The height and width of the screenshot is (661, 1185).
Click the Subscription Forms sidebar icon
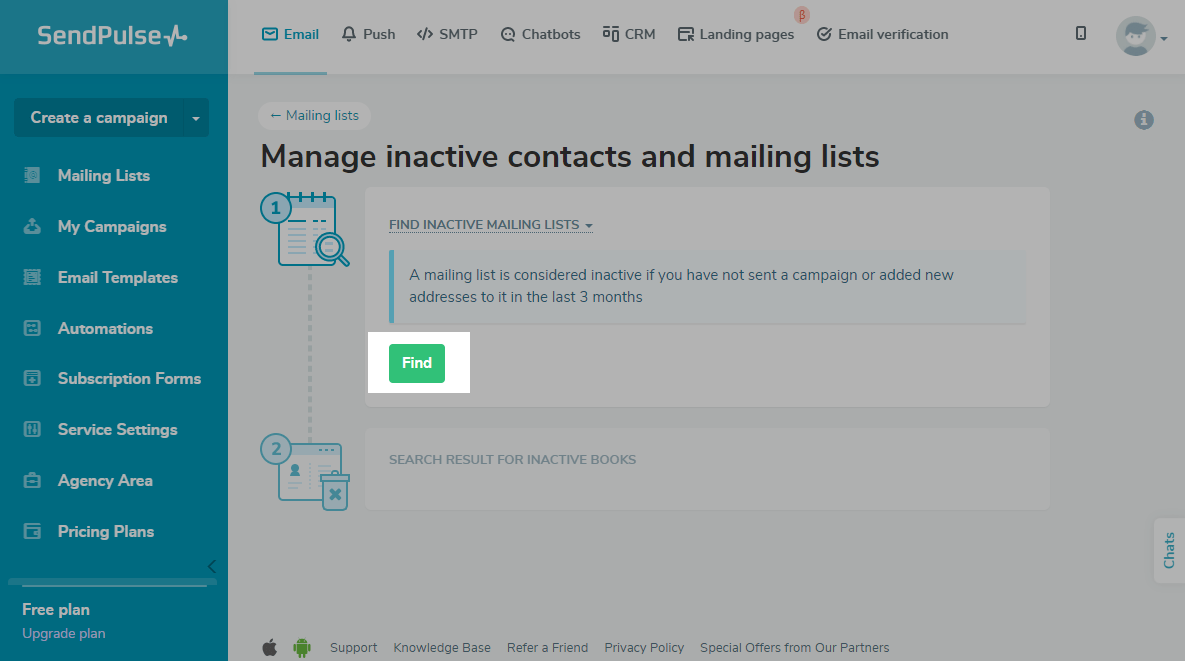click(x=33, y=378)
